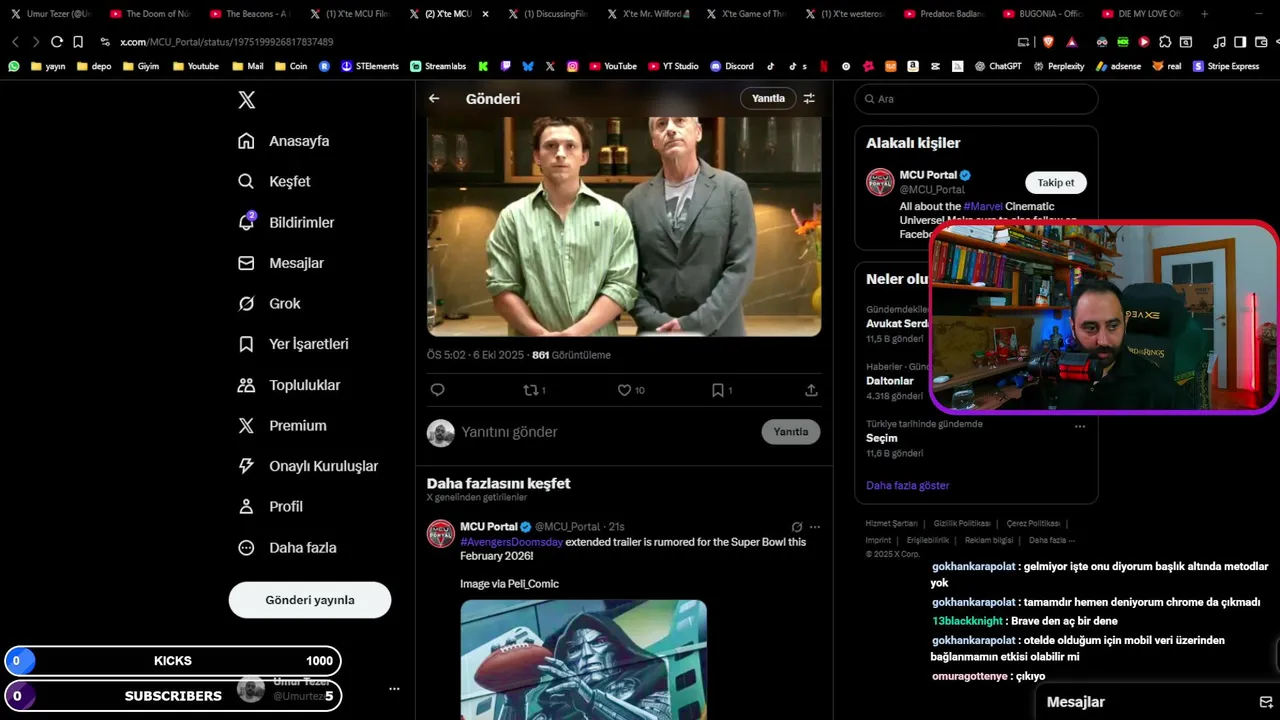
Task: Open more options for Seçim trend
Action: click(x=1079, y=426)
